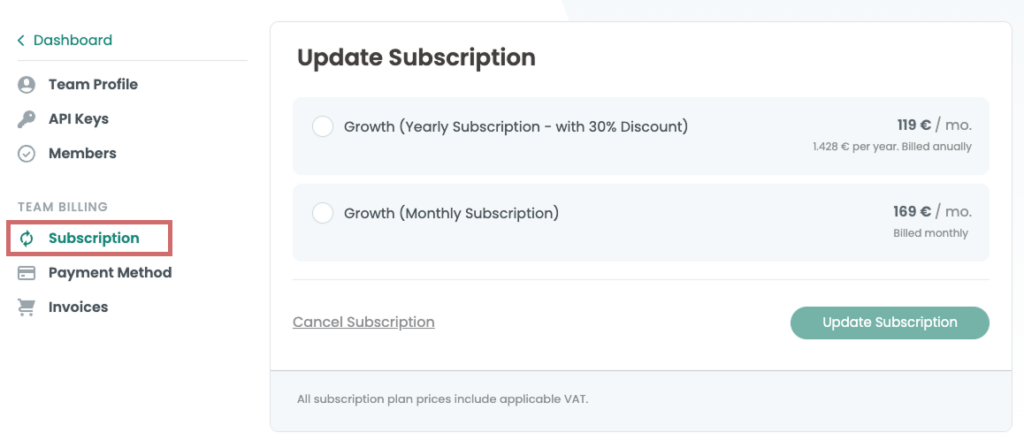This screenshot has height=448, width=1024.
Task: Click the Members checkmark circle icon
Action: 26,154
